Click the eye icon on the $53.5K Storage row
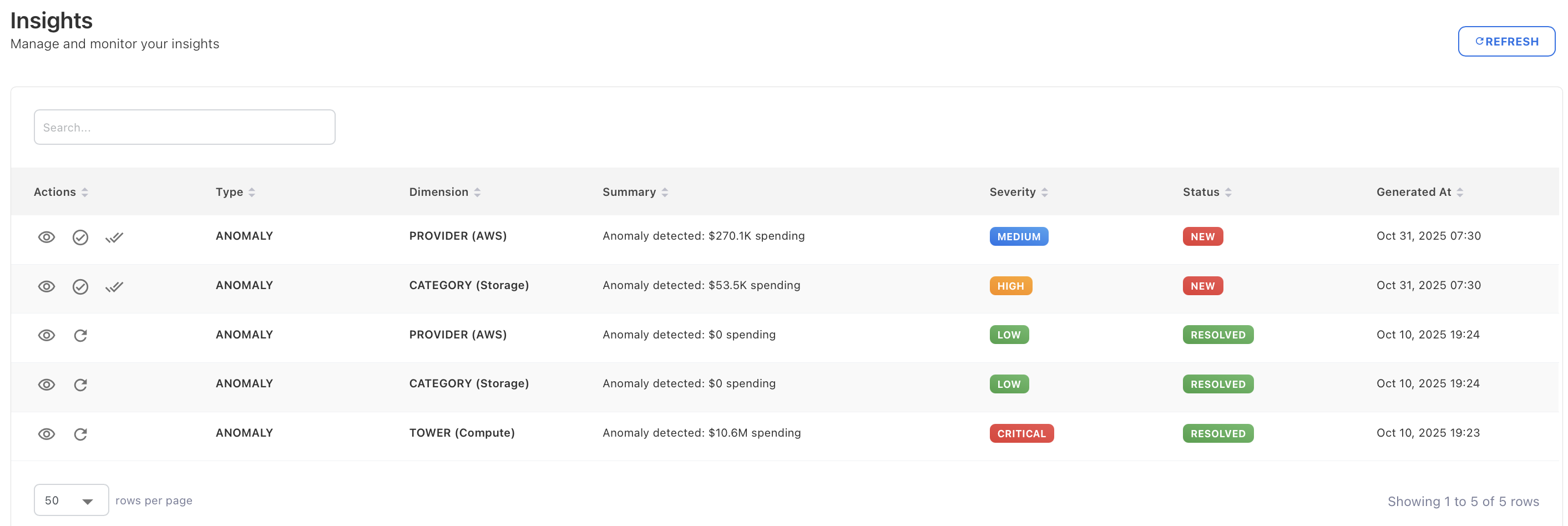The width and height of the screenshot is (1568, 526). tap(46, 286)
